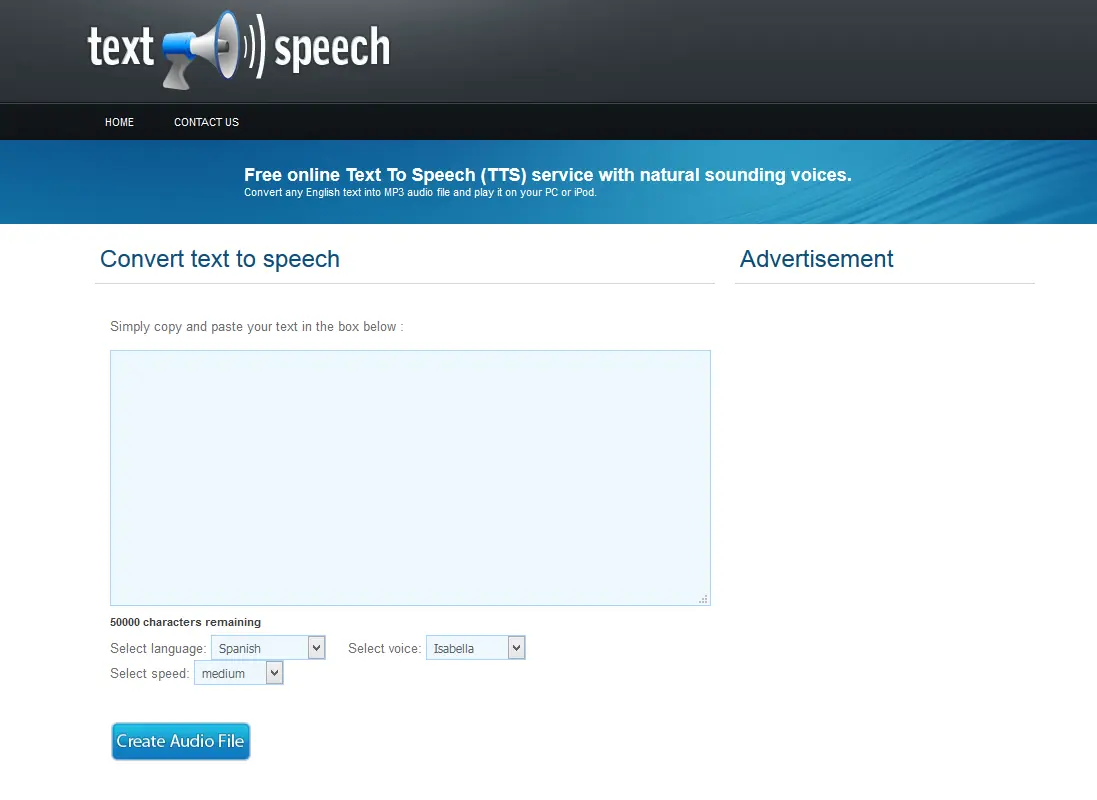
Task: Open the Select speed dropdown showing medium
Action: (x=239, y=673)
